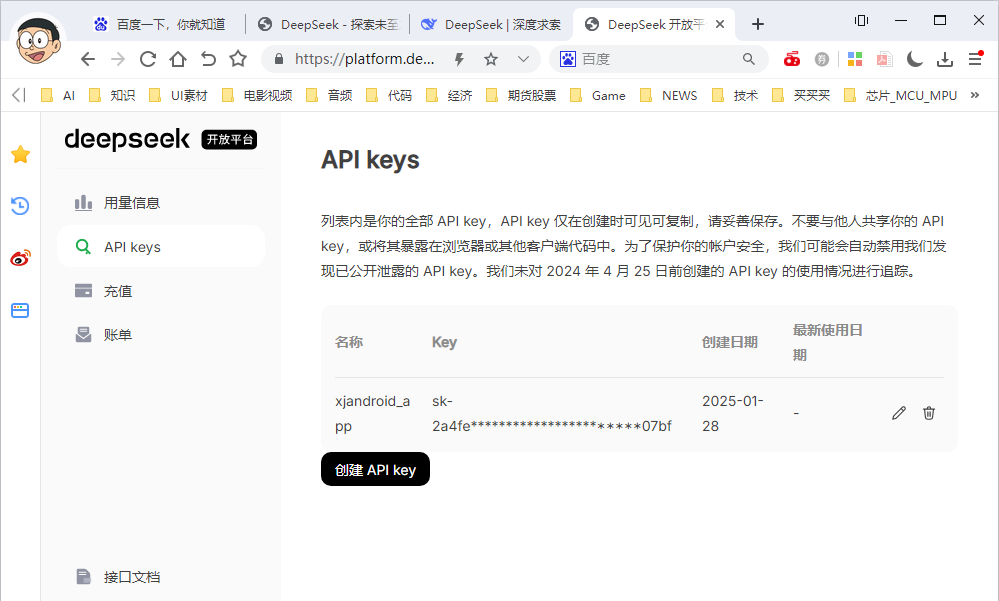The width and height of the screenshot is (999, 601).
Task: Toggle night mode with the moon icon
Action: point(915,59)
